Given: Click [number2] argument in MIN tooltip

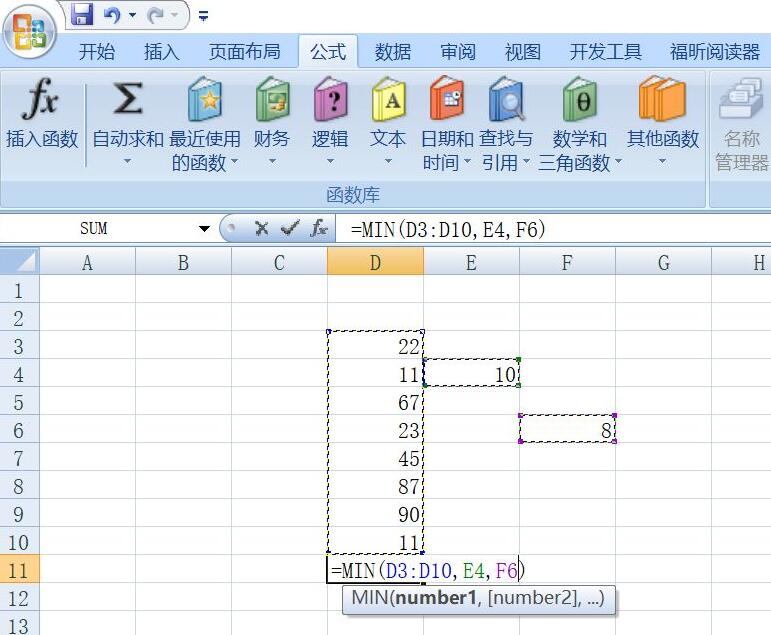Looking at the screenshot, I should (534, 598).
